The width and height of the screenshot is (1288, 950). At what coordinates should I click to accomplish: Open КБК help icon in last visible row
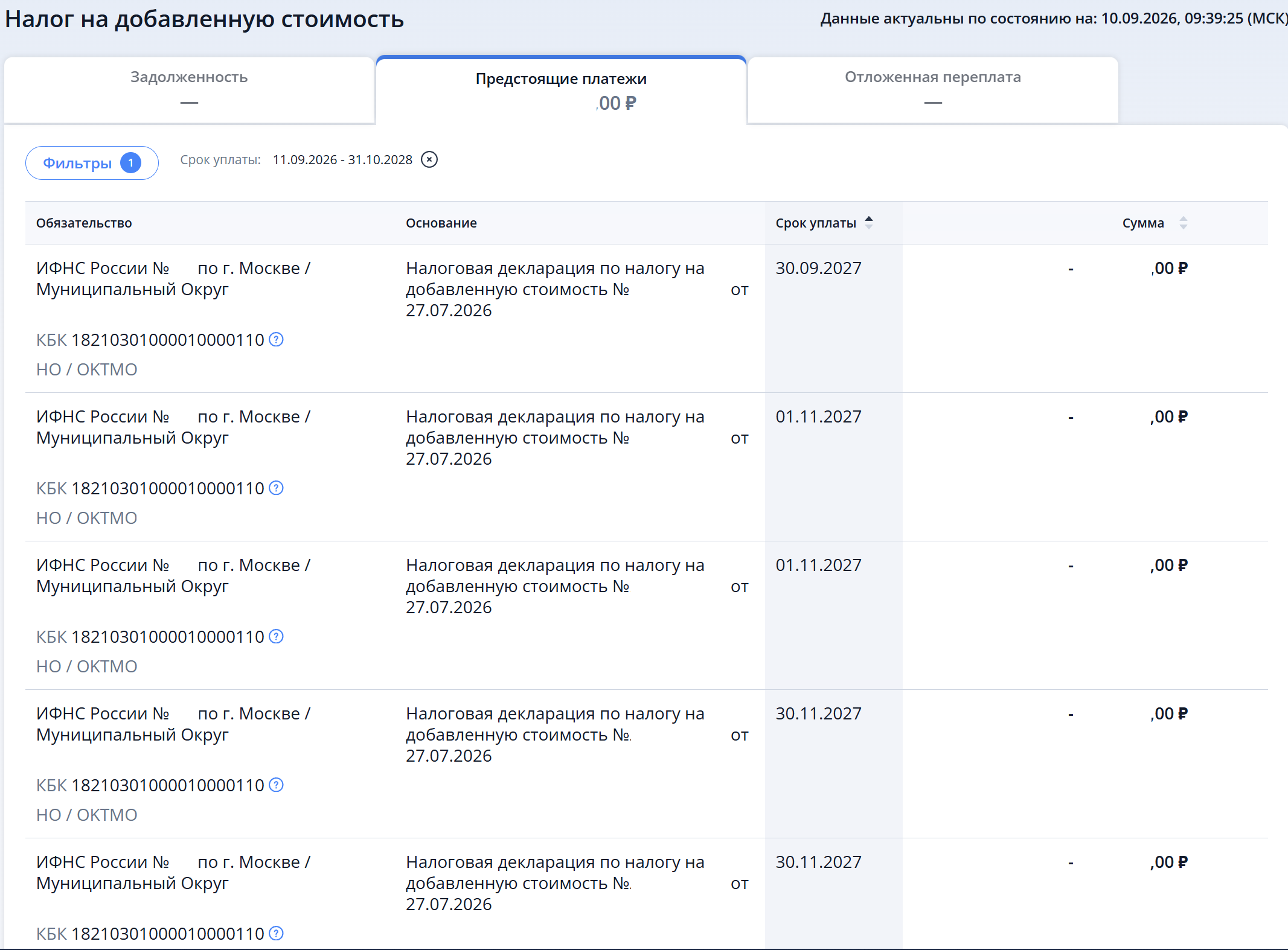(x=276, y=933)
